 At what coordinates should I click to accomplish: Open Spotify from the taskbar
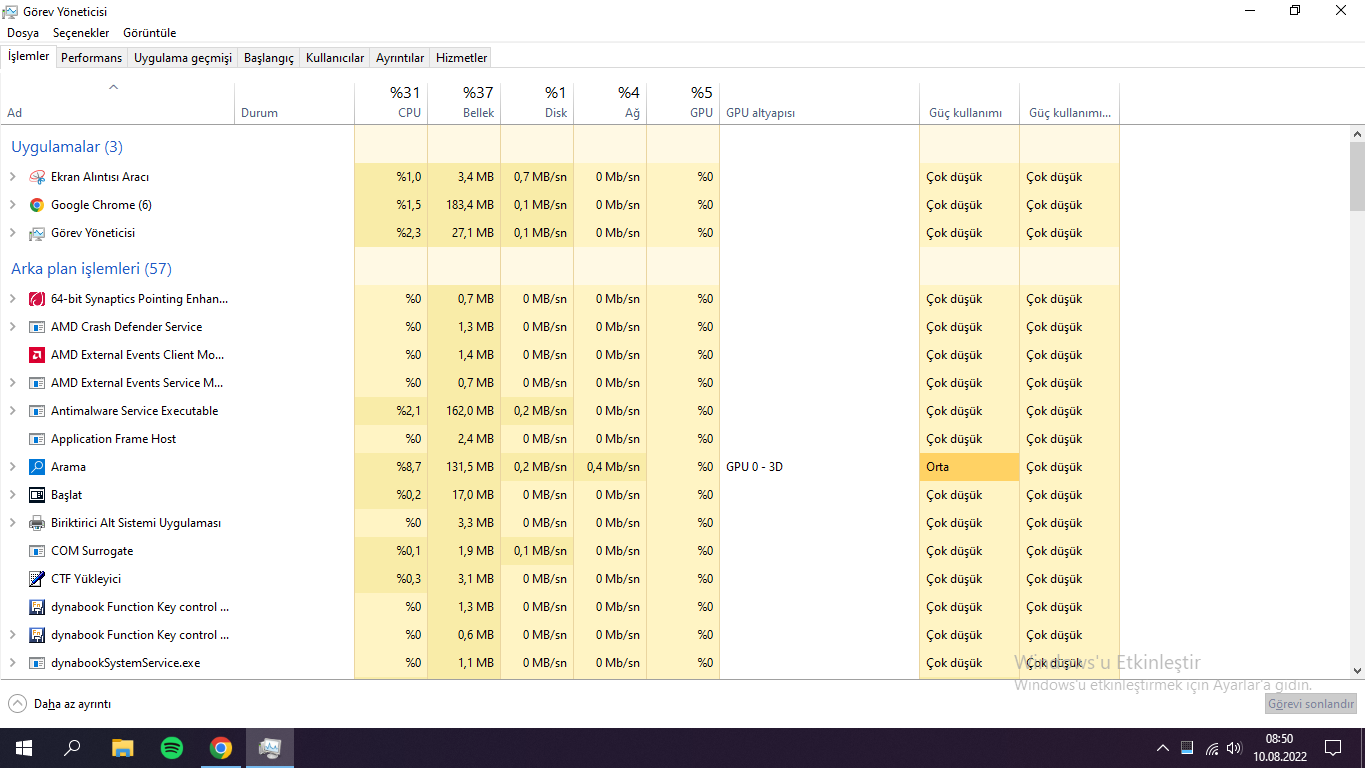click(172, 748)
